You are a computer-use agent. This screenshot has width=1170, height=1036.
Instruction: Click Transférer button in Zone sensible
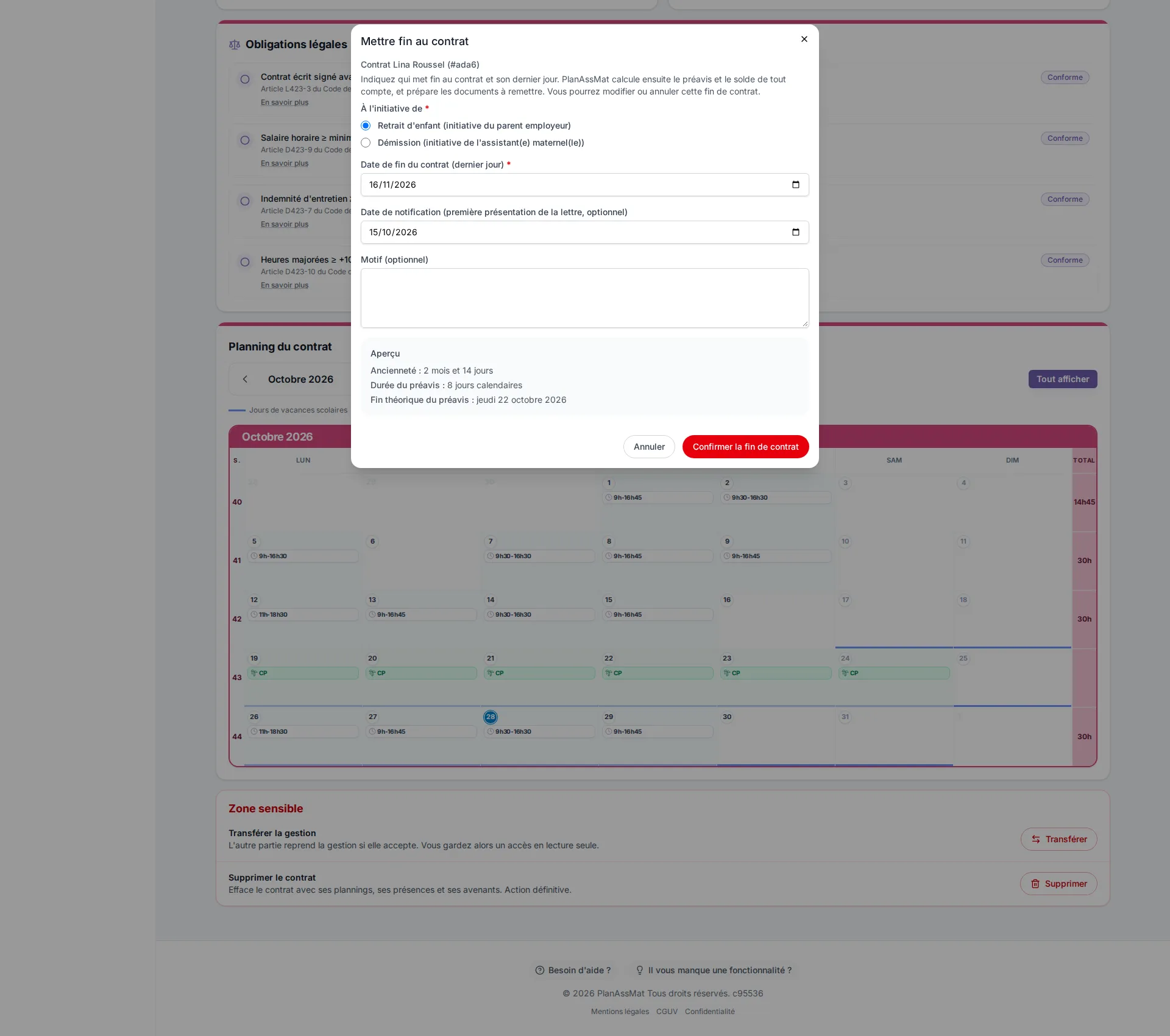click(x=1058, y=839)
